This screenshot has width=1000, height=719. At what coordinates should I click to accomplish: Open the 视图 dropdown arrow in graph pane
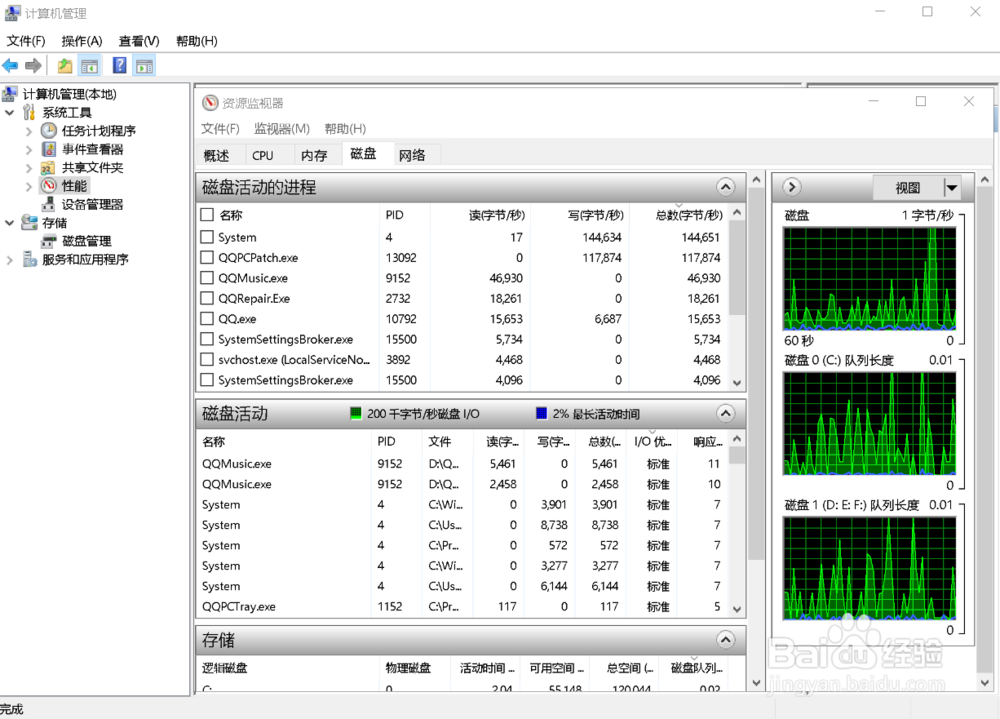951,188
